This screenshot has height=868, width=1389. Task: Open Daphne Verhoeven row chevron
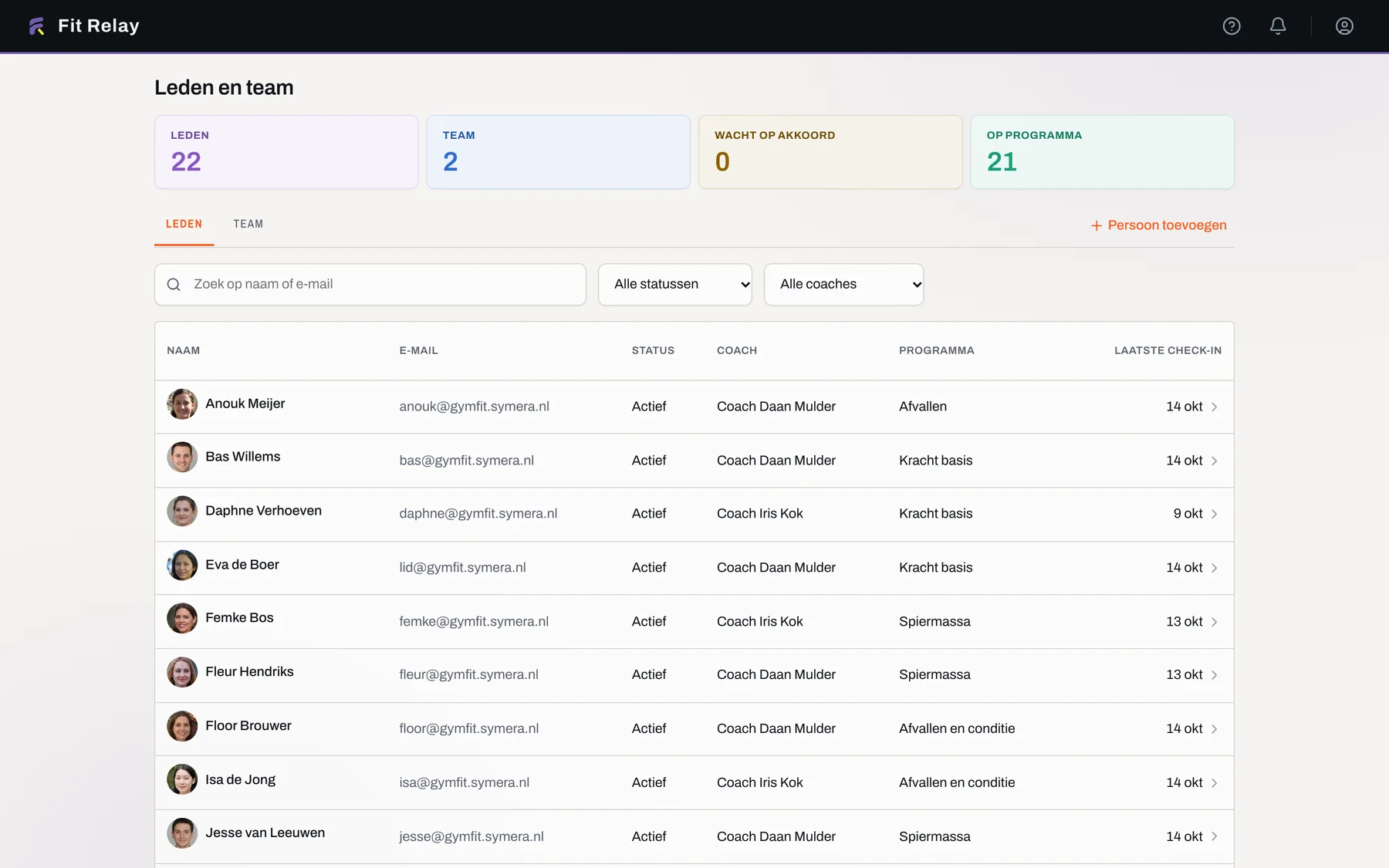[1214, 514]
